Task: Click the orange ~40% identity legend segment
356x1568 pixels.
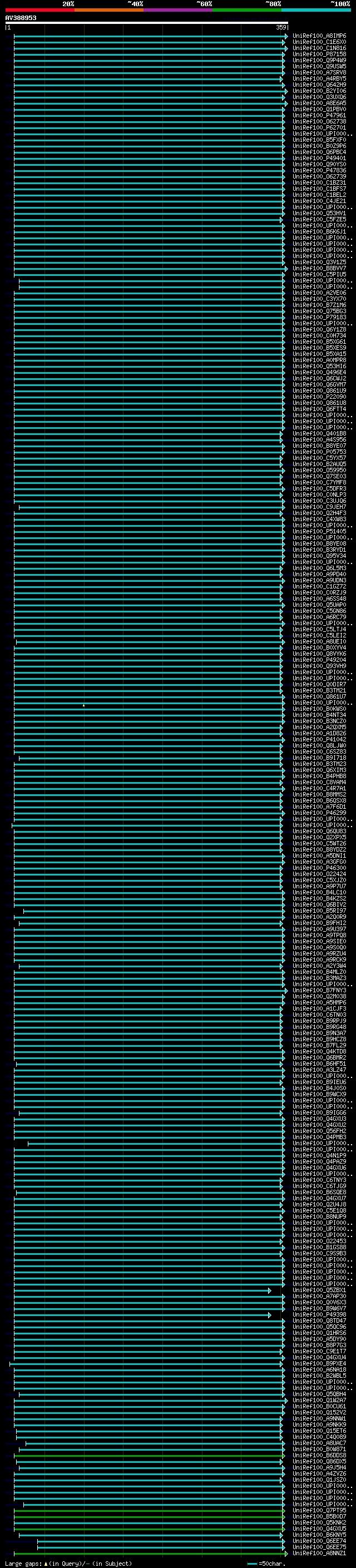Action: coord(109,10)
